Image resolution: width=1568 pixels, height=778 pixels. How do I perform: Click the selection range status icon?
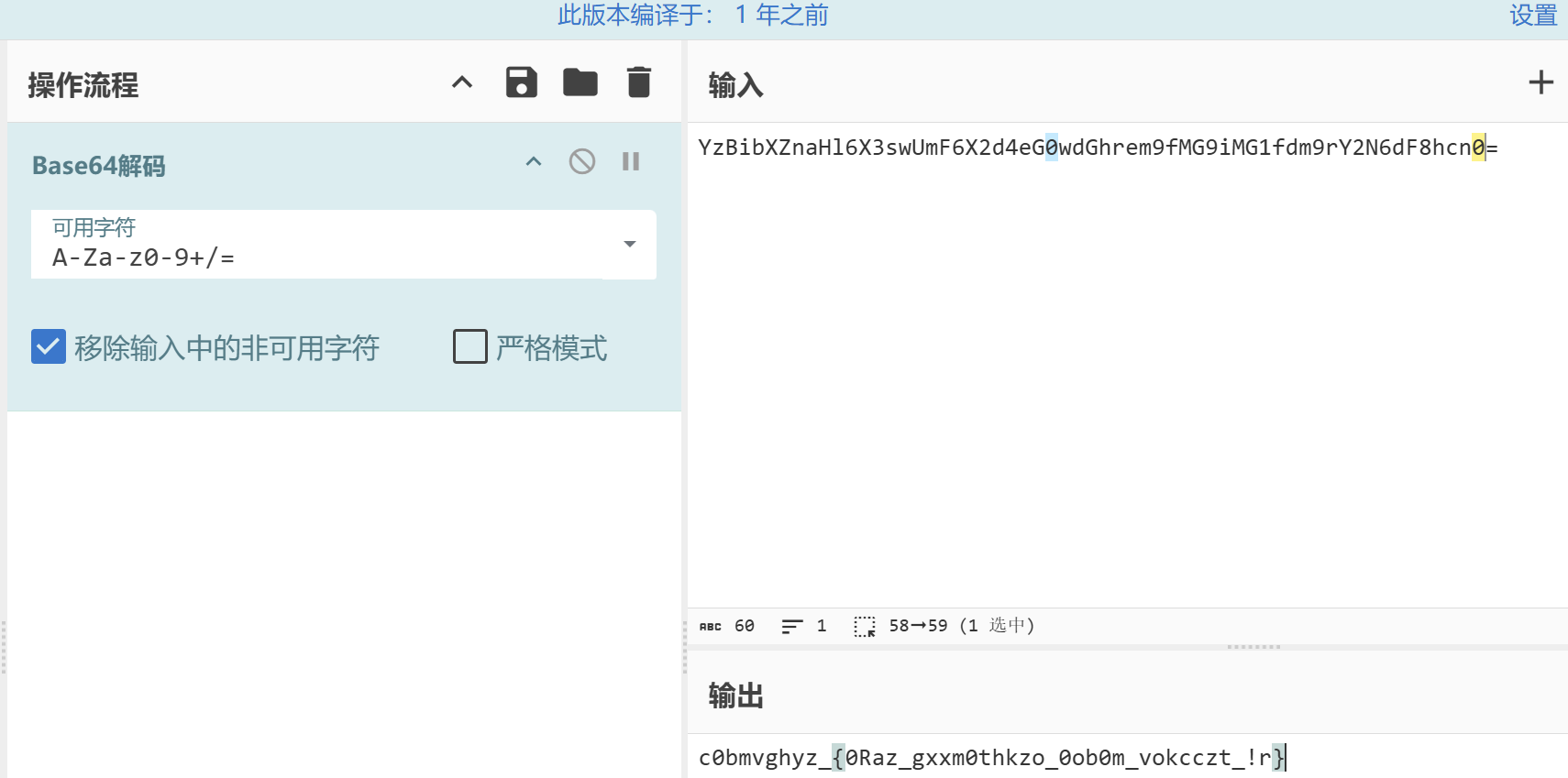864,627
